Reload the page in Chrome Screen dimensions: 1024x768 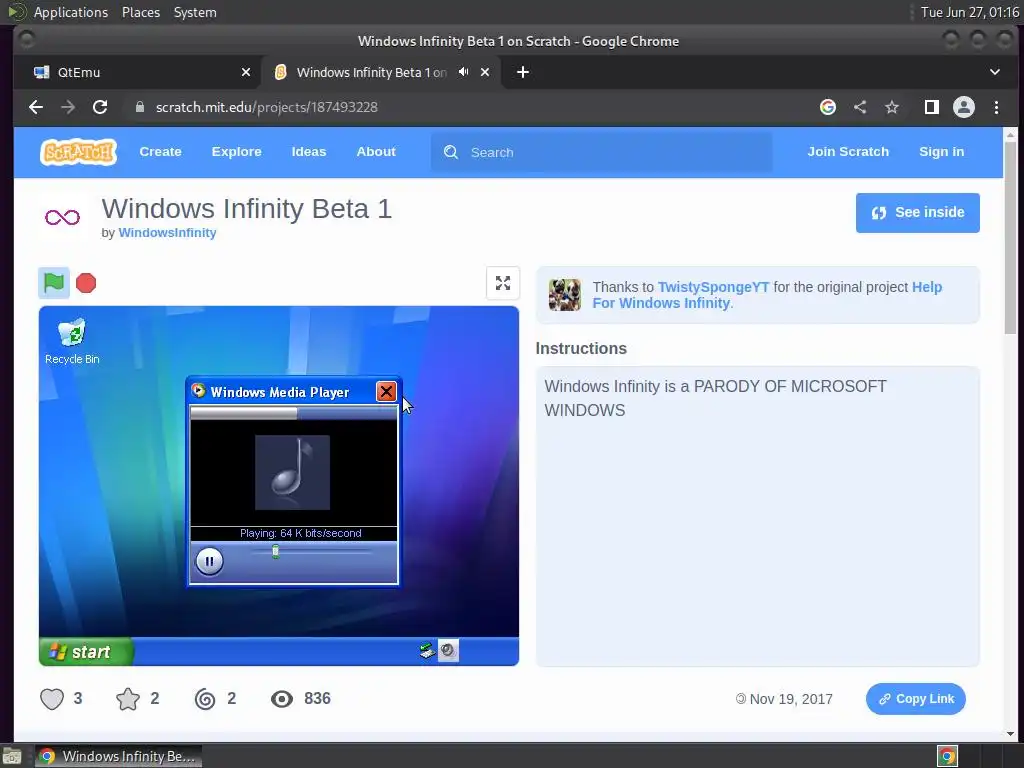click(x=100, y=107)
